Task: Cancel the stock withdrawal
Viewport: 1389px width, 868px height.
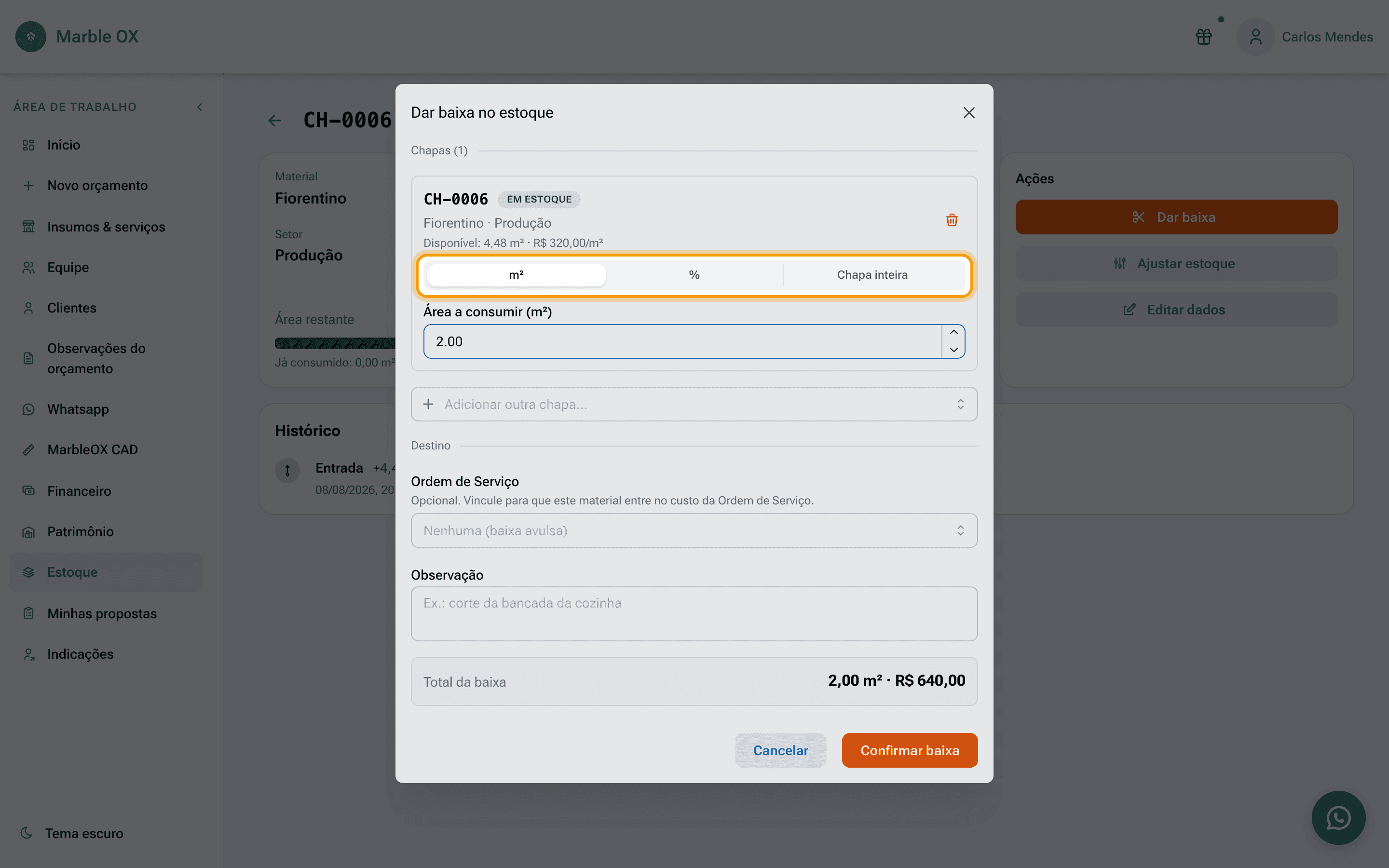Action: [x=780, y=750]
